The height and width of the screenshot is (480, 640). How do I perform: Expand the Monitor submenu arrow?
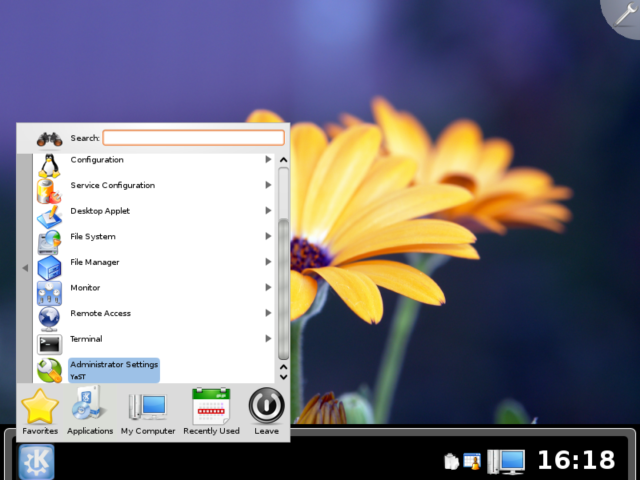(x=268, y=287)
